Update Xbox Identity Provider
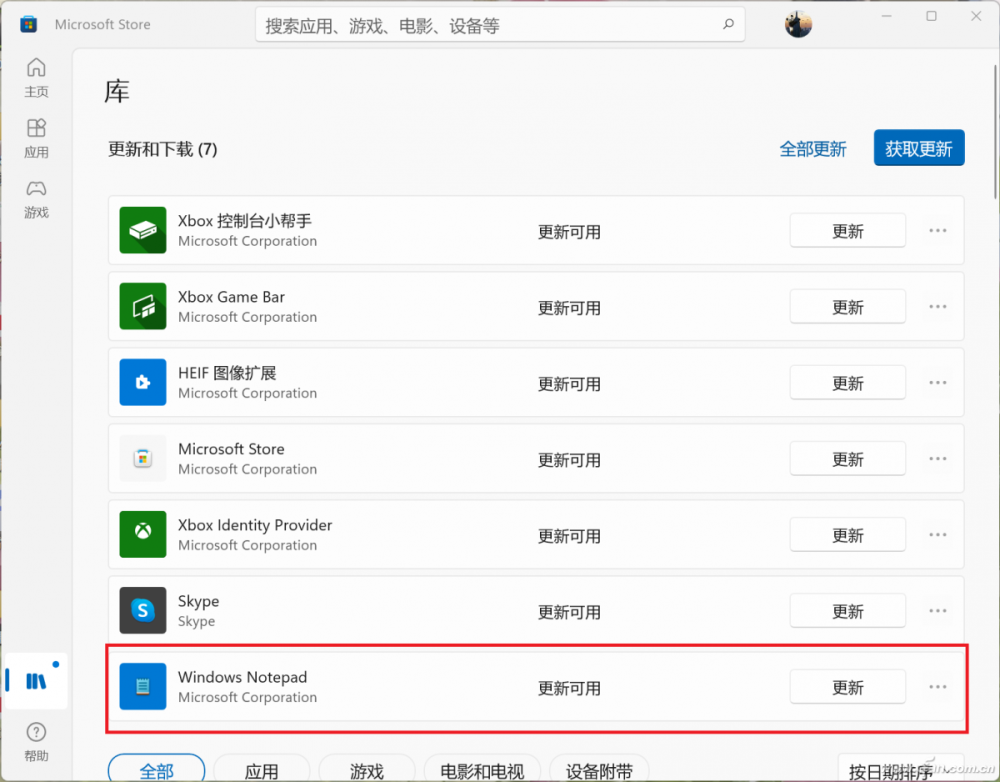 tap(848, 534)
